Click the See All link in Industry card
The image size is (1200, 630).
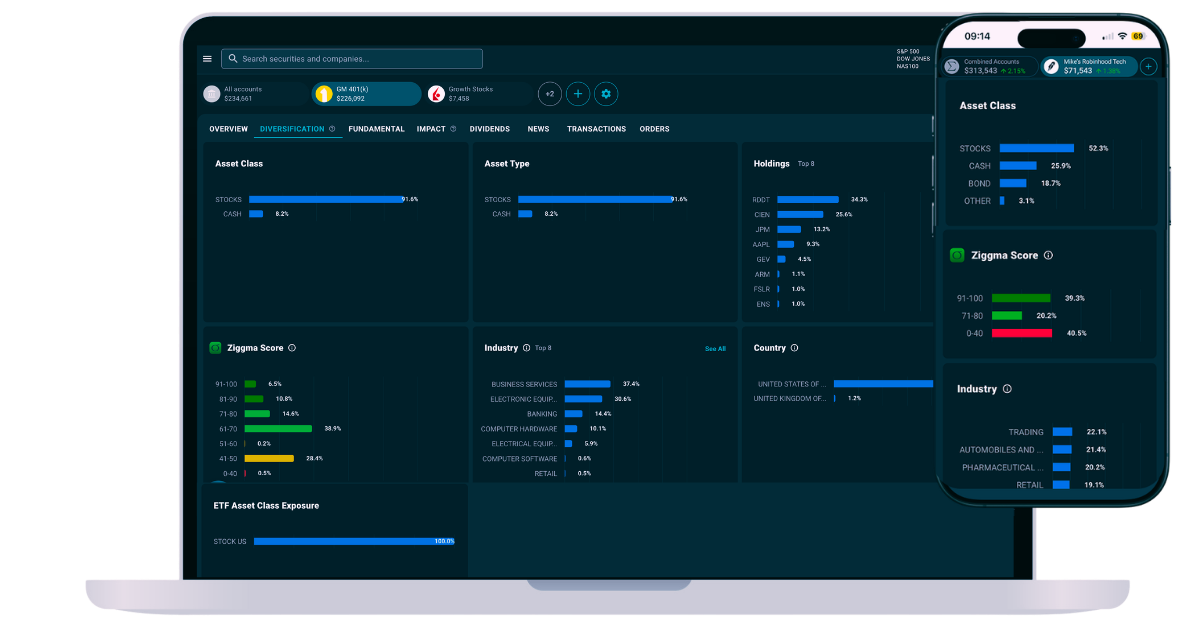pos(715,349)
